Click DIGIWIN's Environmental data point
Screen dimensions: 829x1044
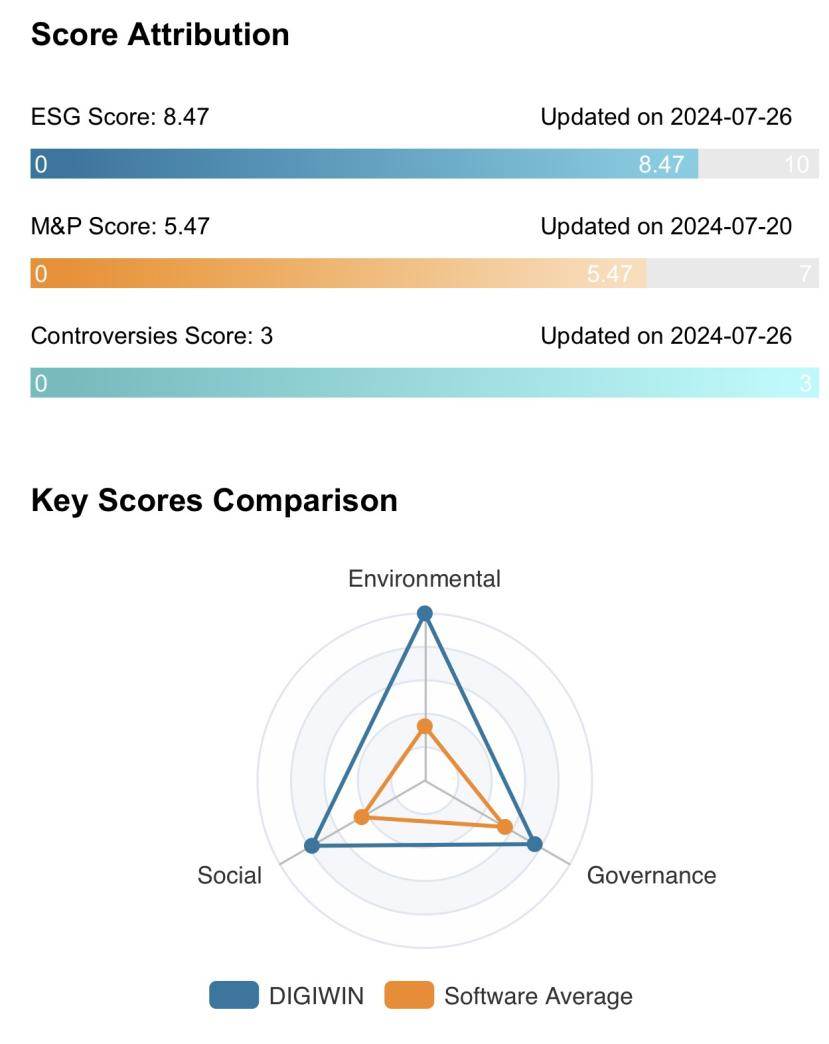point(425,613)
